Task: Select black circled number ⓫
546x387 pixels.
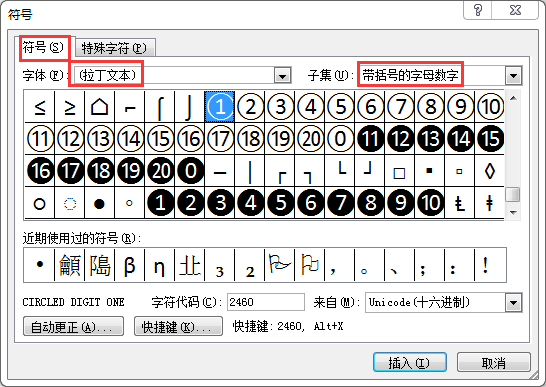Action: [x=370, y=139]
